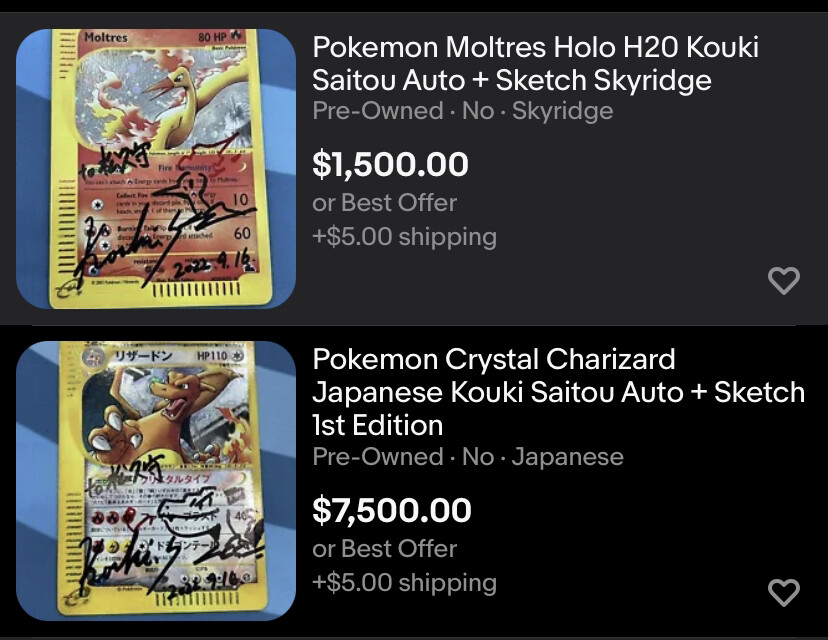
Task: Tap 'or Best Offer' under the Charizard price
Action: [384, 549]
